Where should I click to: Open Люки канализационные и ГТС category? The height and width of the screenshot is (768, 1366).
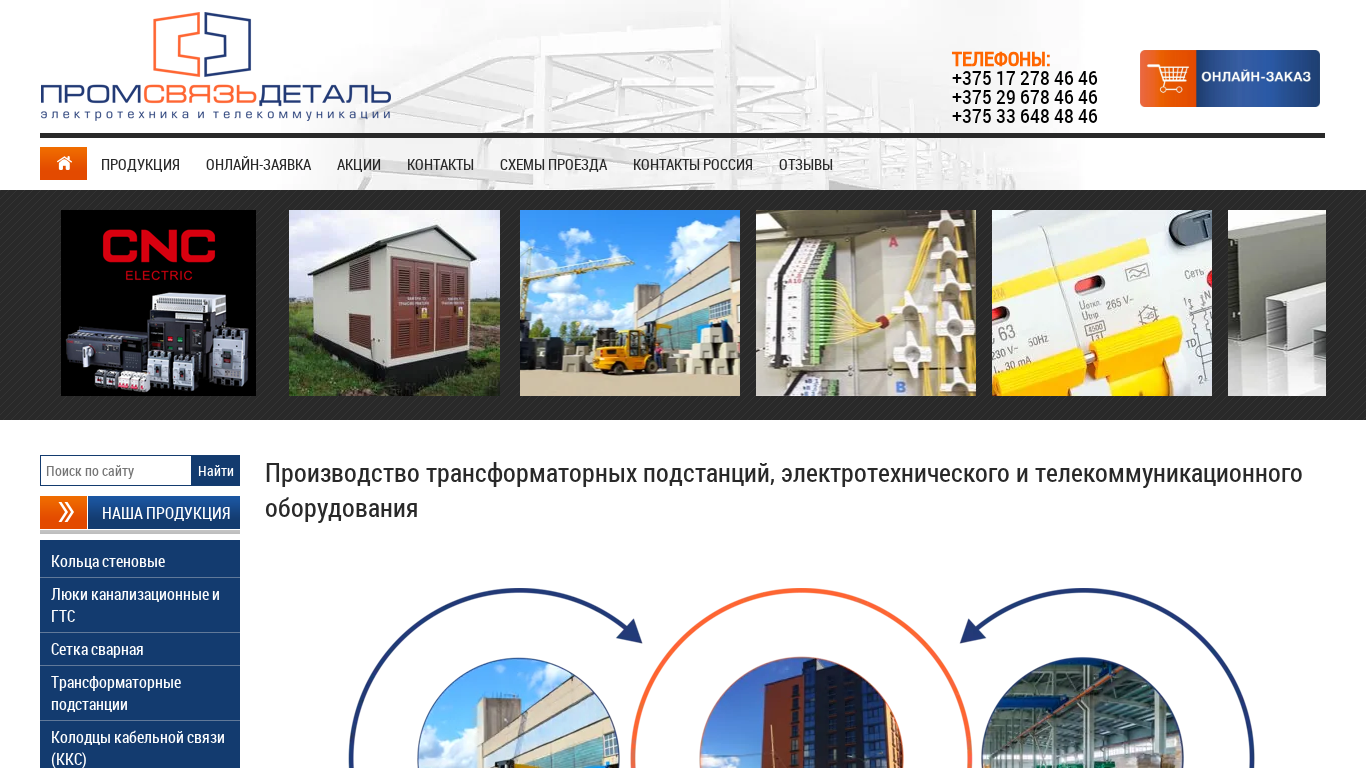(140, 605)
